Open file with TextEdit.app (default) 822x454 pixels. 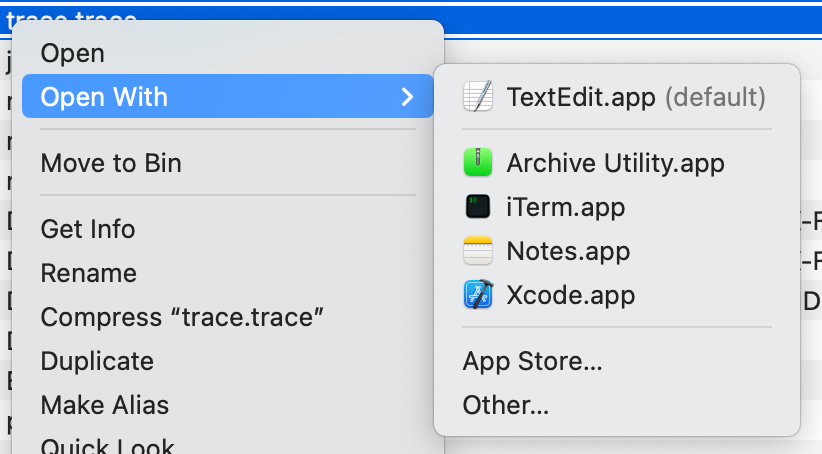click(636, 97)
